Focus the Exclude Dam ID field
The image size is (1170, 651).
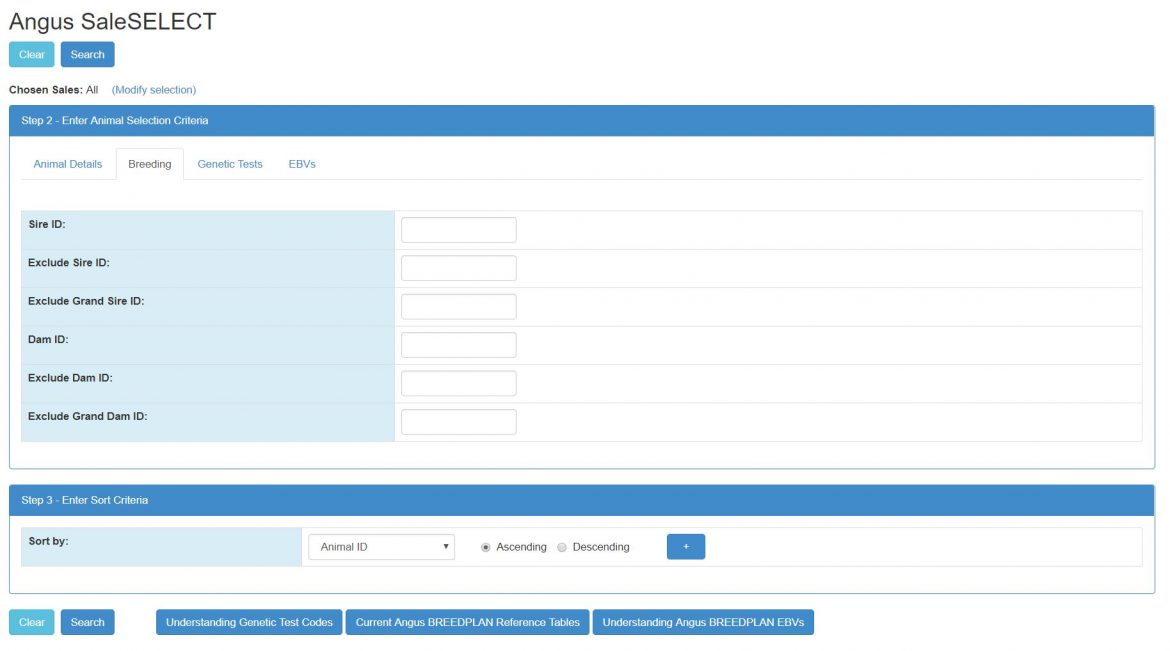click(x=458, y=383)
